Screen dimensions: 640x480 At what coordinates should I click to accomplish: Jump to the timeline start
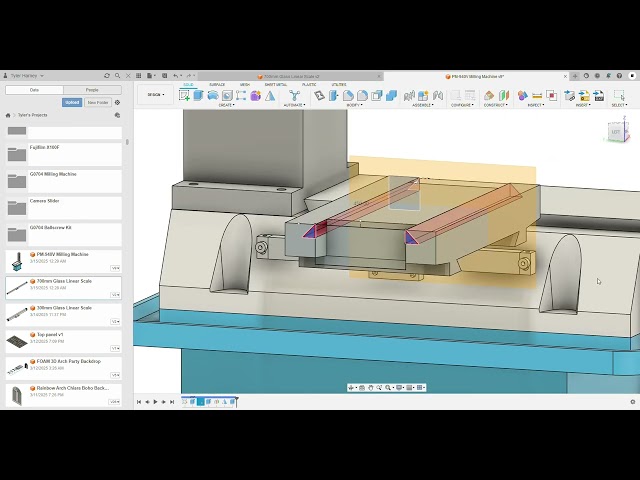click(x=139, y=402)
